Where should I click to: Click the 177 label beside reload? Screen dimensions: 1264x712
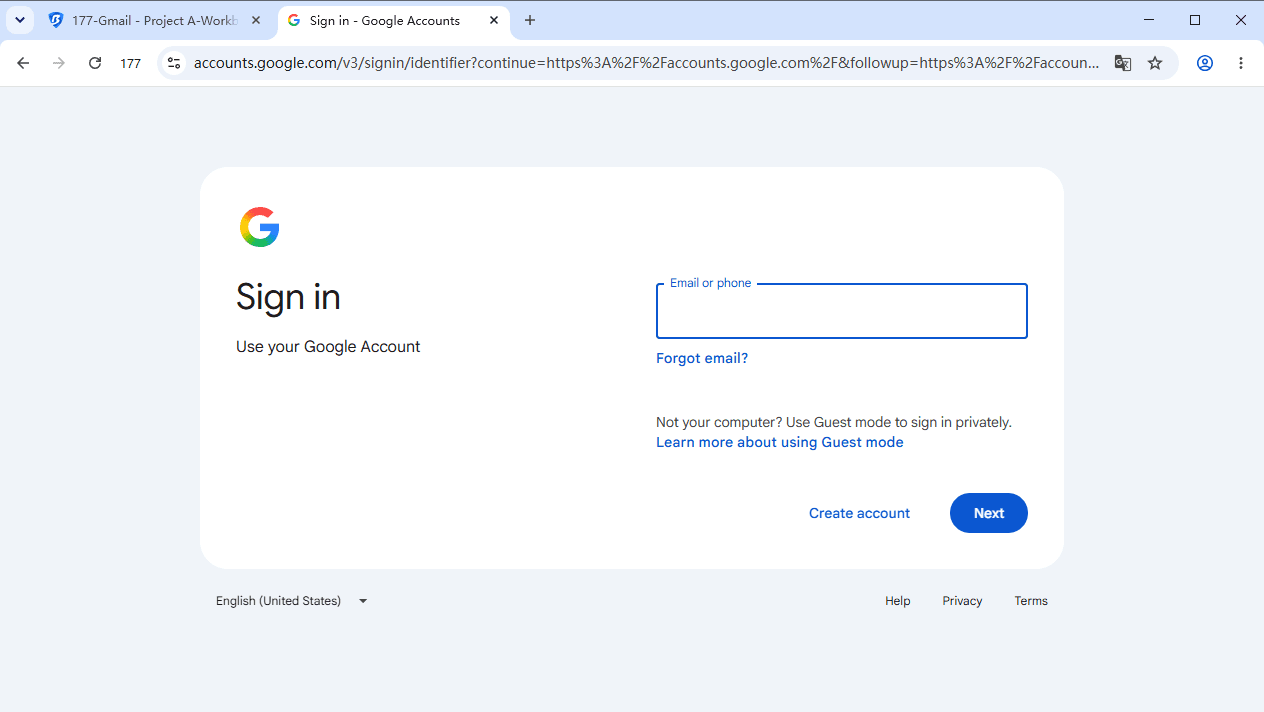131,63
